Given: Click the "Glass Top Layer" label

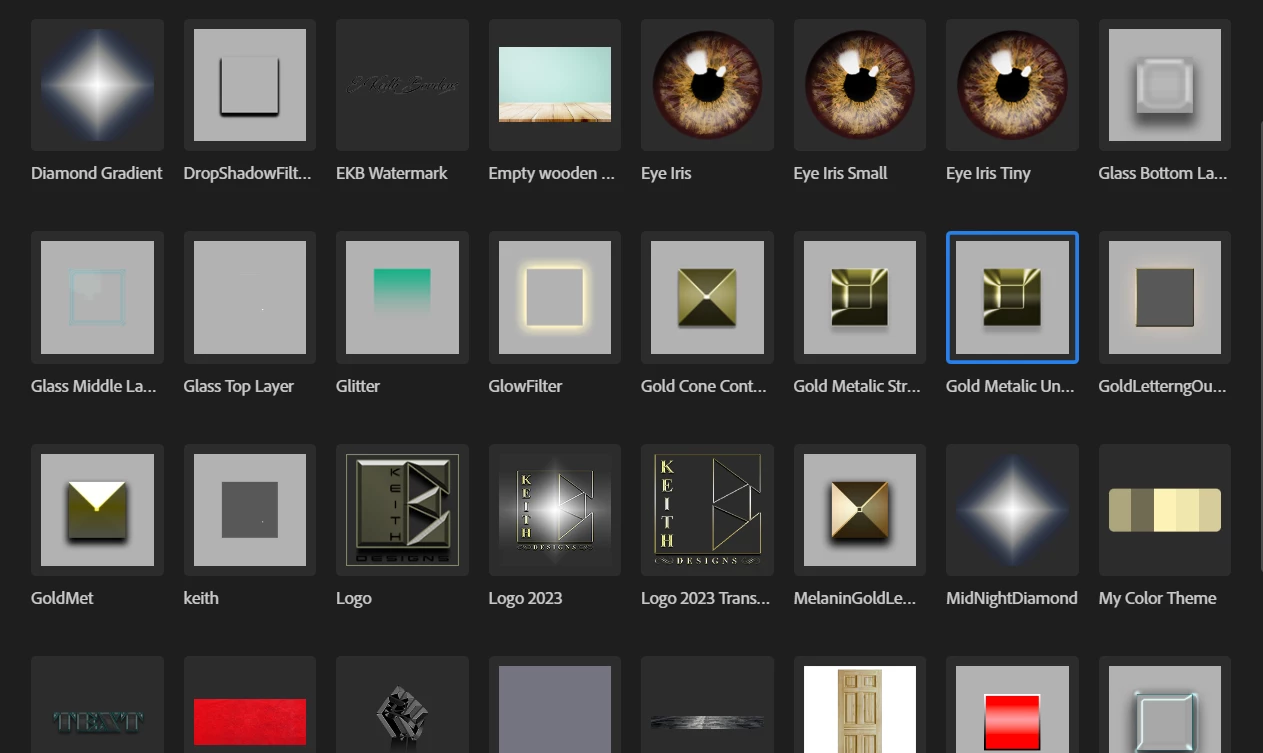Looking at the screenshot, I should pos(239,386).
